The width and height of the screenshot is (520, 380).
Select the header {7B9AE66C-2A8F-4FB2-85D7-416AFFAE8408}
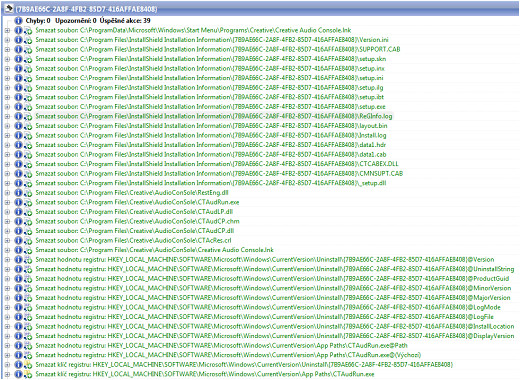point(86,9)
